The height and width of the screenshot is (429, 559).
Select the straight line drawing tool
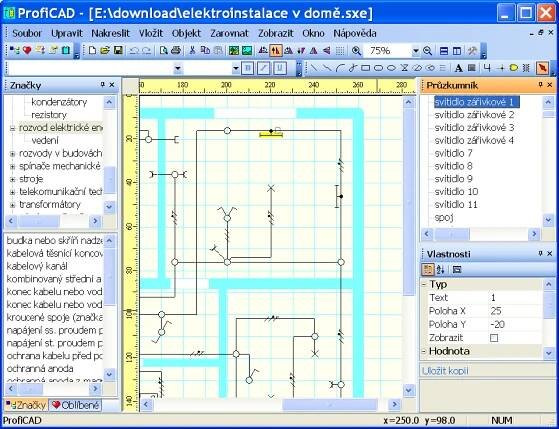[x=314, y=68]
